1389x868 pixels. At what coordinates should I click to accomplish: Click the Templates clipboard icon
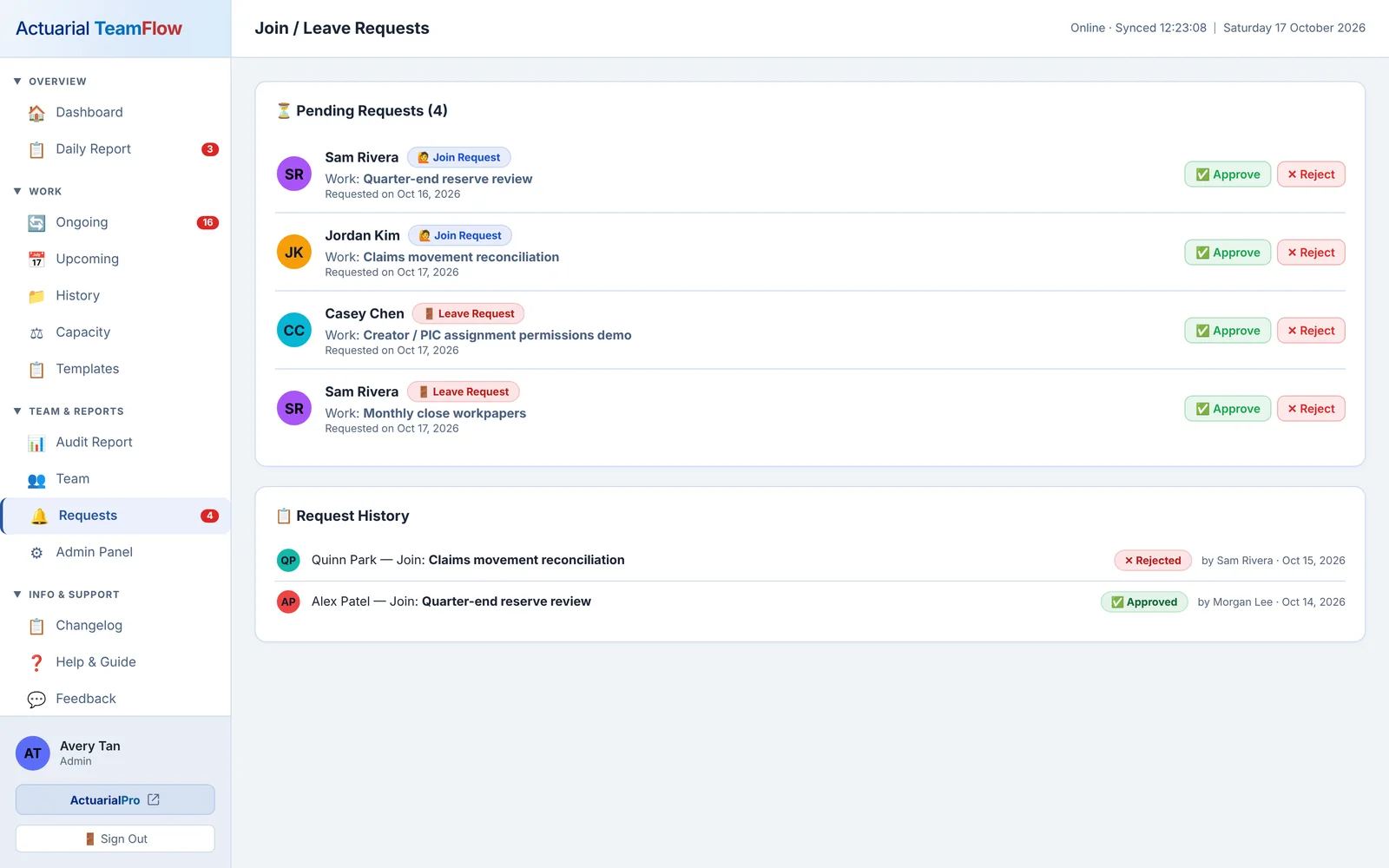[36, 370]
